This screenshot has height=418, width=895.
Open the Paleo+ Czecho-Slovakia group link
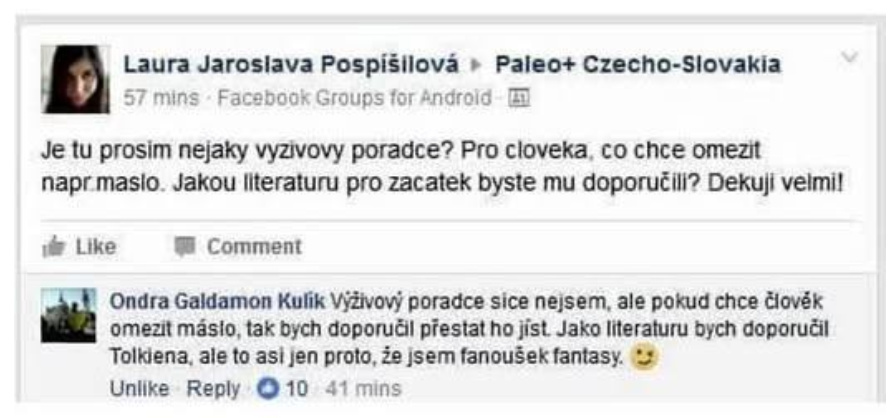(x=638, y=65)
